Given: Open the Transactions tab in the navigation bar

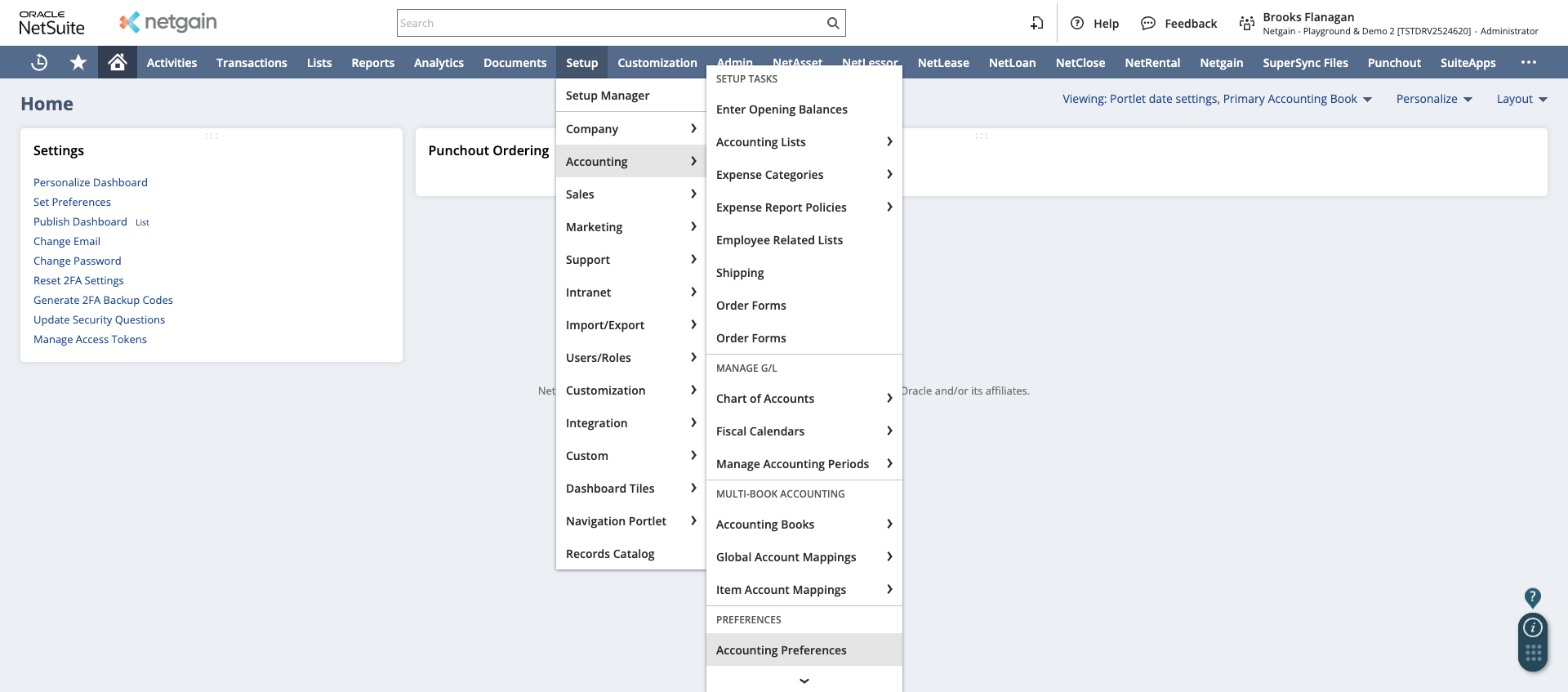Looking at the screenshot, I should pyautogui.click(x=252, y=63).
